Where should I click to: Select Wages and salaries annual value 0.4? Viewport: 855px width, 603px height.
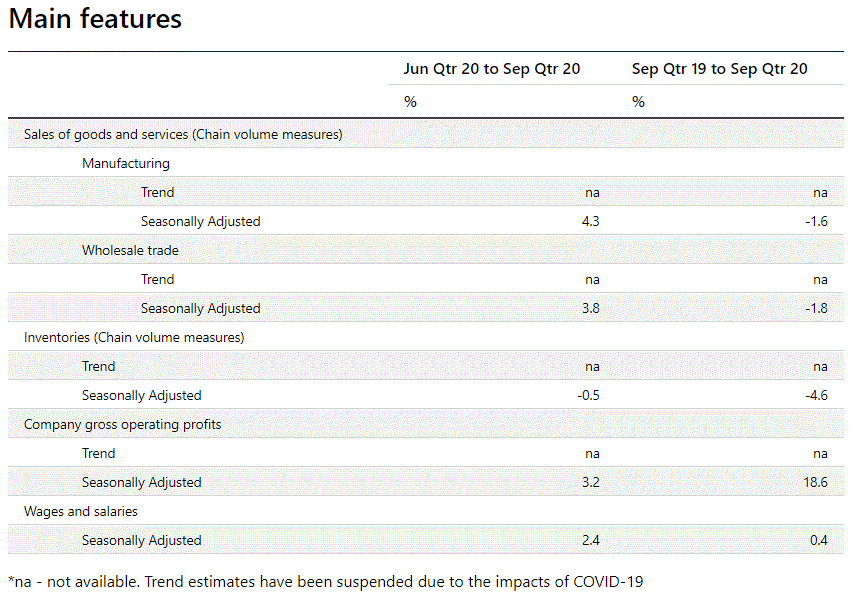pyautogui.click(x=819, y=540)
